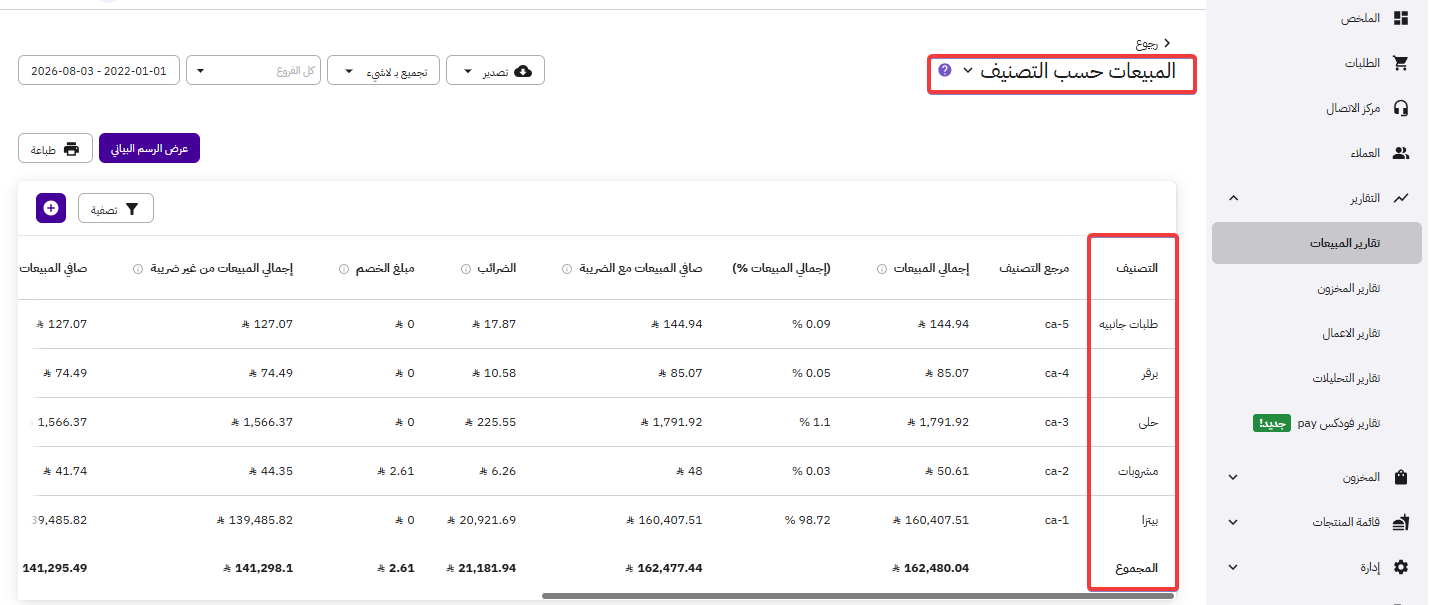Click the trend line icon for التقارير

[x=1401, y=198]
